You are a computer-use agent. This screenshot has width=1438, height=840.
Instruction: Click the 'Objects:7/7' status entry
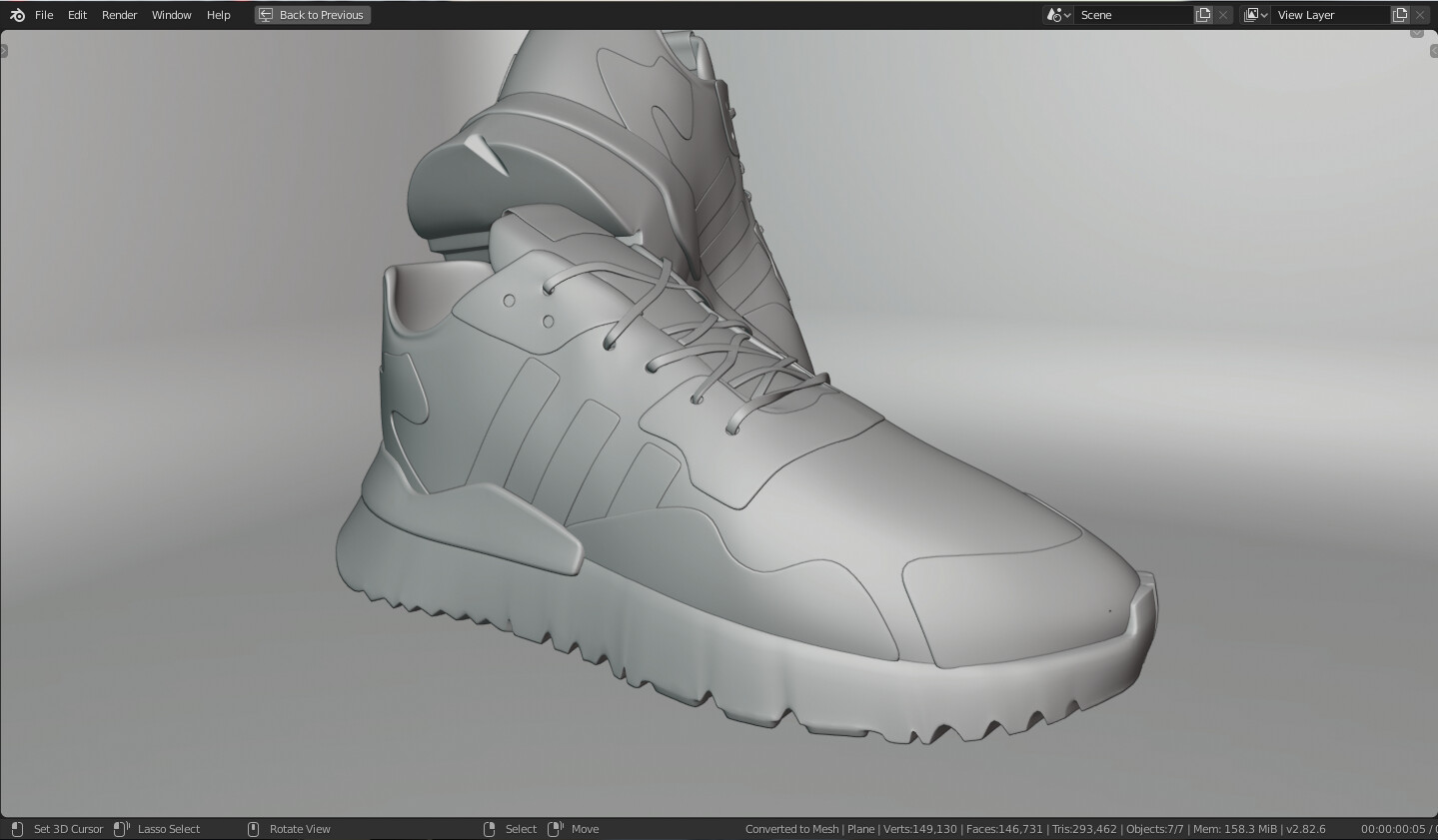click(1155, 829)
